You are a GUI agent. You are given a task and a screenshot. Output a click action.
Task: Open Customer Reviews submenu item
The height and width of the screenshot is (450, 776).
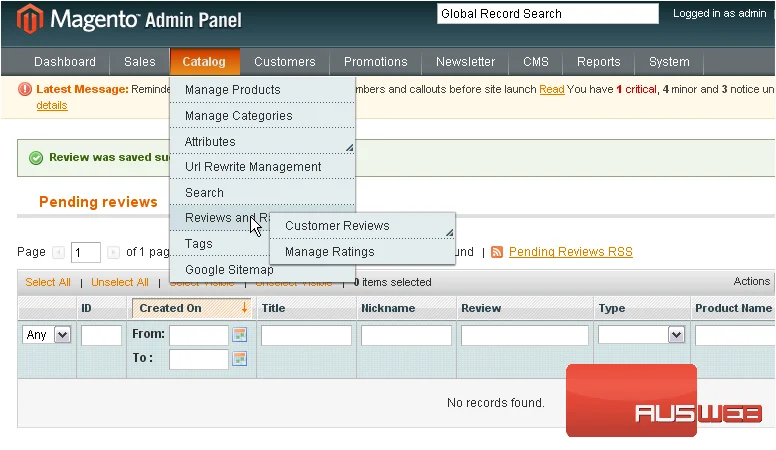(x=362, y=226)
